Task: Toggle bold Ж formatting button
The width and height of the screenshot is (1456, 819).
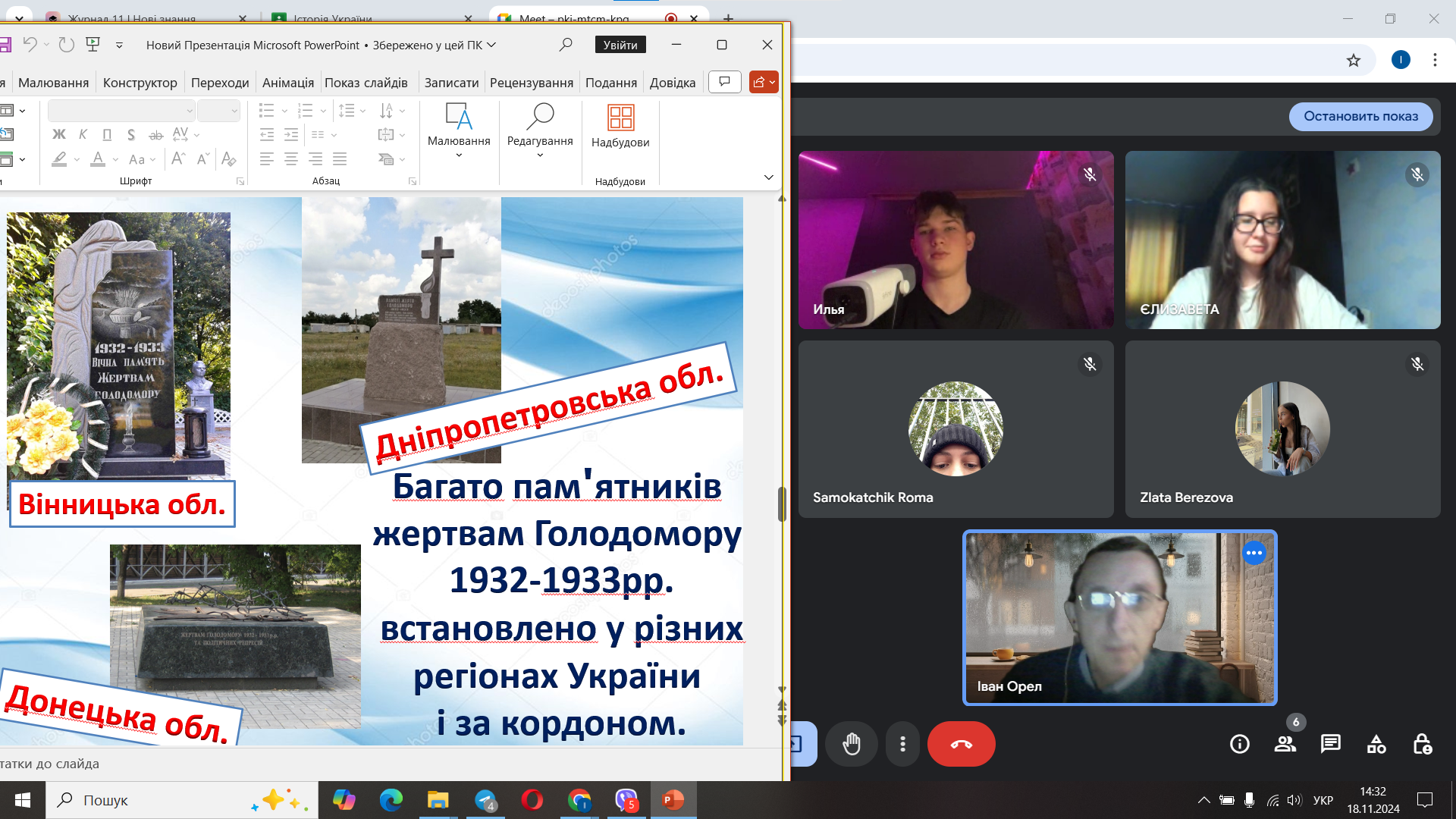Action: [x=58, y=134]
